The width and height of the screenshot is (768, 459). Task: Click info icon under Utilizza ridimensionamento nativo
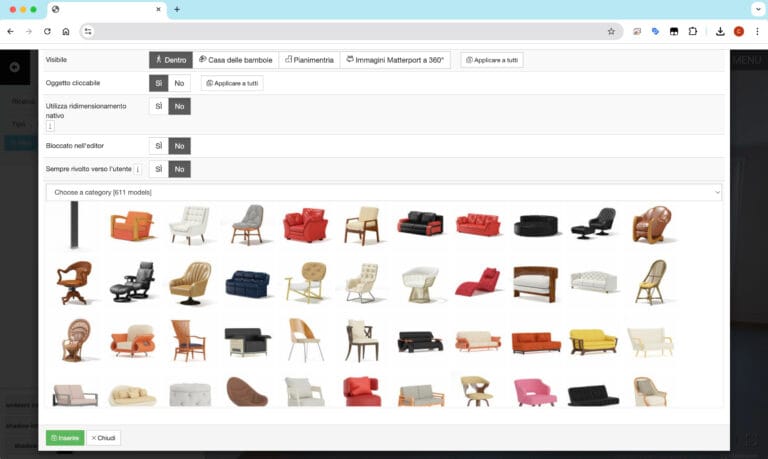click(x=50, y=126)
